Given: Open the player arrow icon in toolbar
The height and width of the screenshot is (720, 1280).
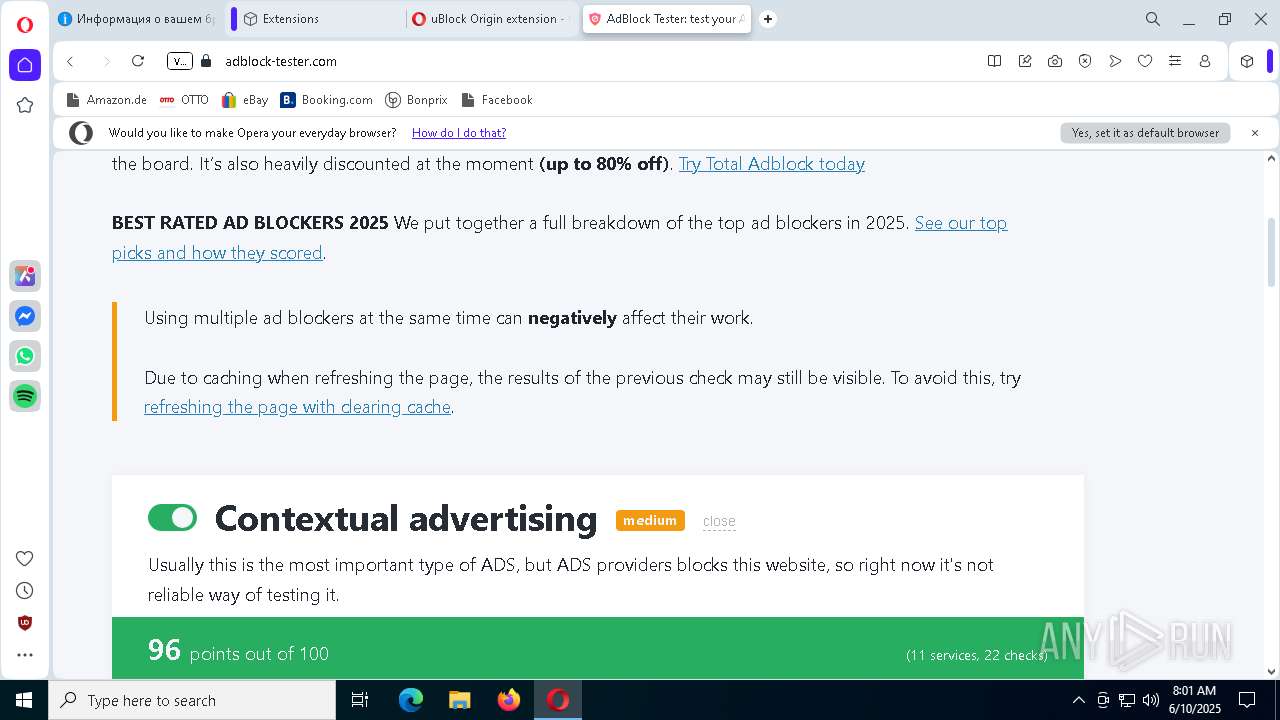Looking at the screenshot, I should coord(1115,61).
